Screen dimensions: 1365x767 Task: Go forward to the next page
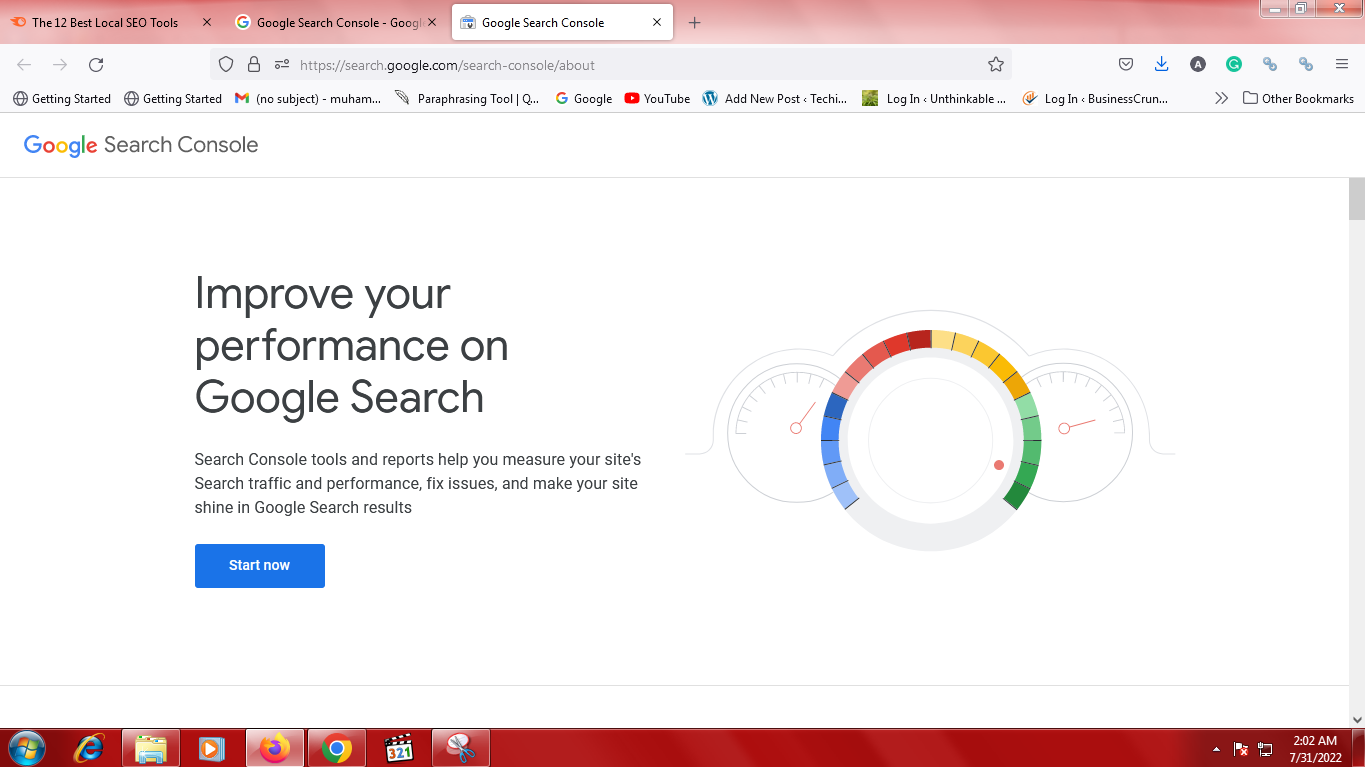(60, 65)
